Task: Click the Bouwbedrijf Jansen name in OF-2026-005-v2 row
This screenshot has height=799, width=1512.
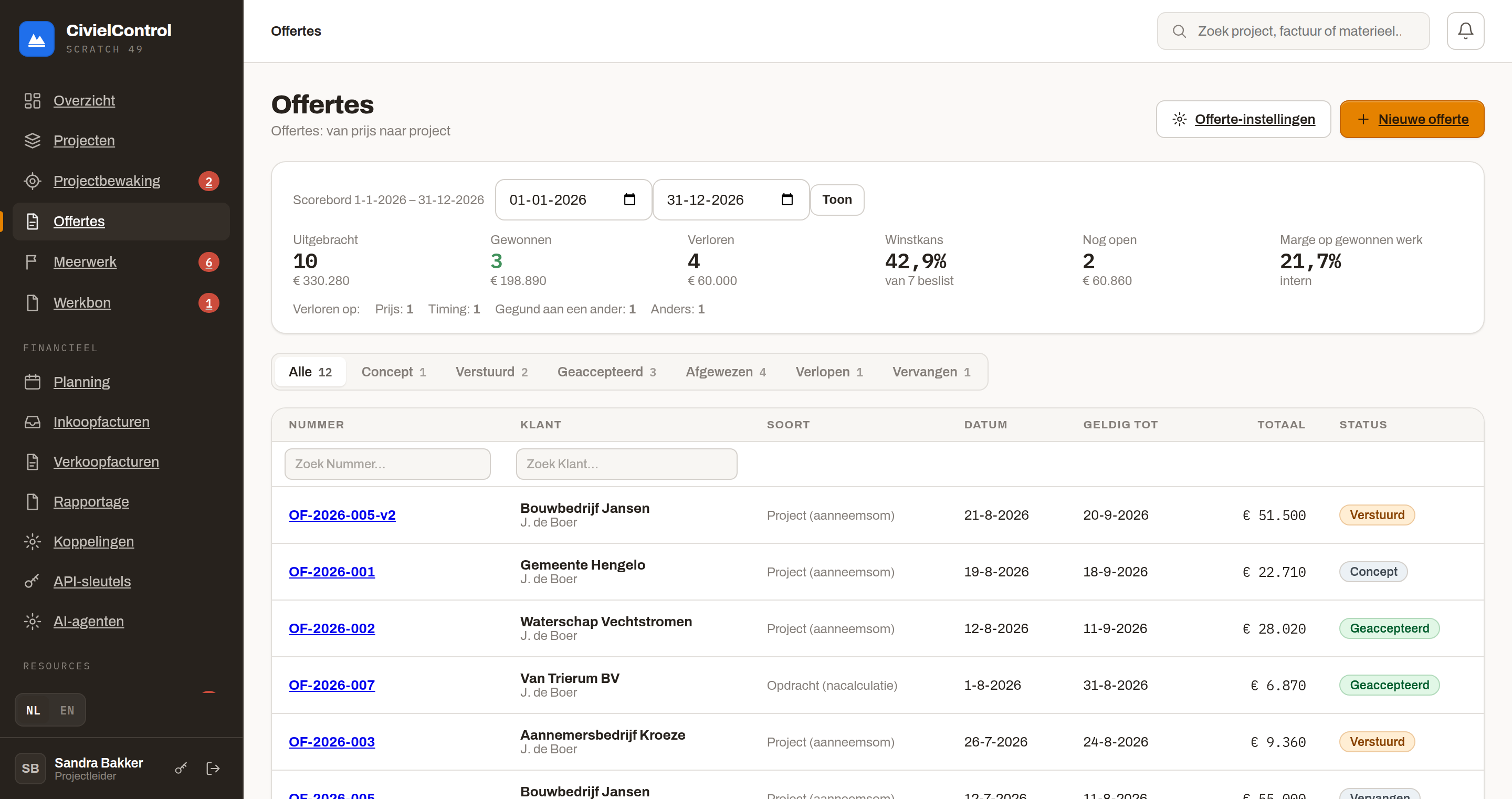Action: 585,508
